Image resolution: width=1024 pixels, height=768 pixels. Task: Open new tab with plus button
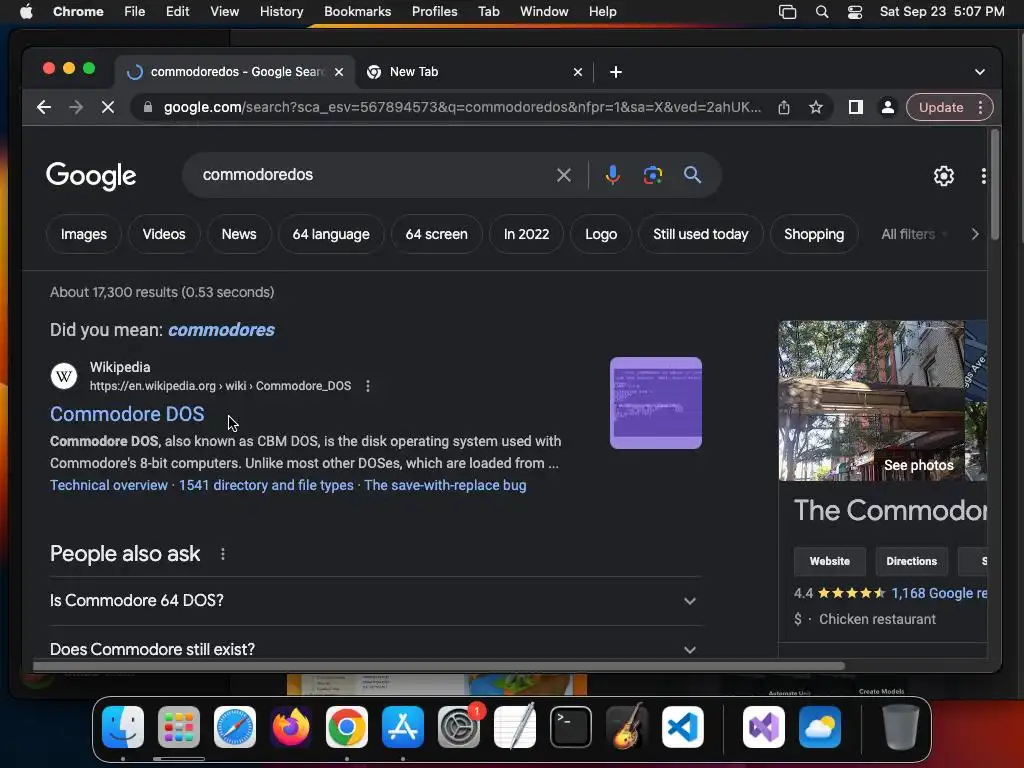tap(615, 72)
